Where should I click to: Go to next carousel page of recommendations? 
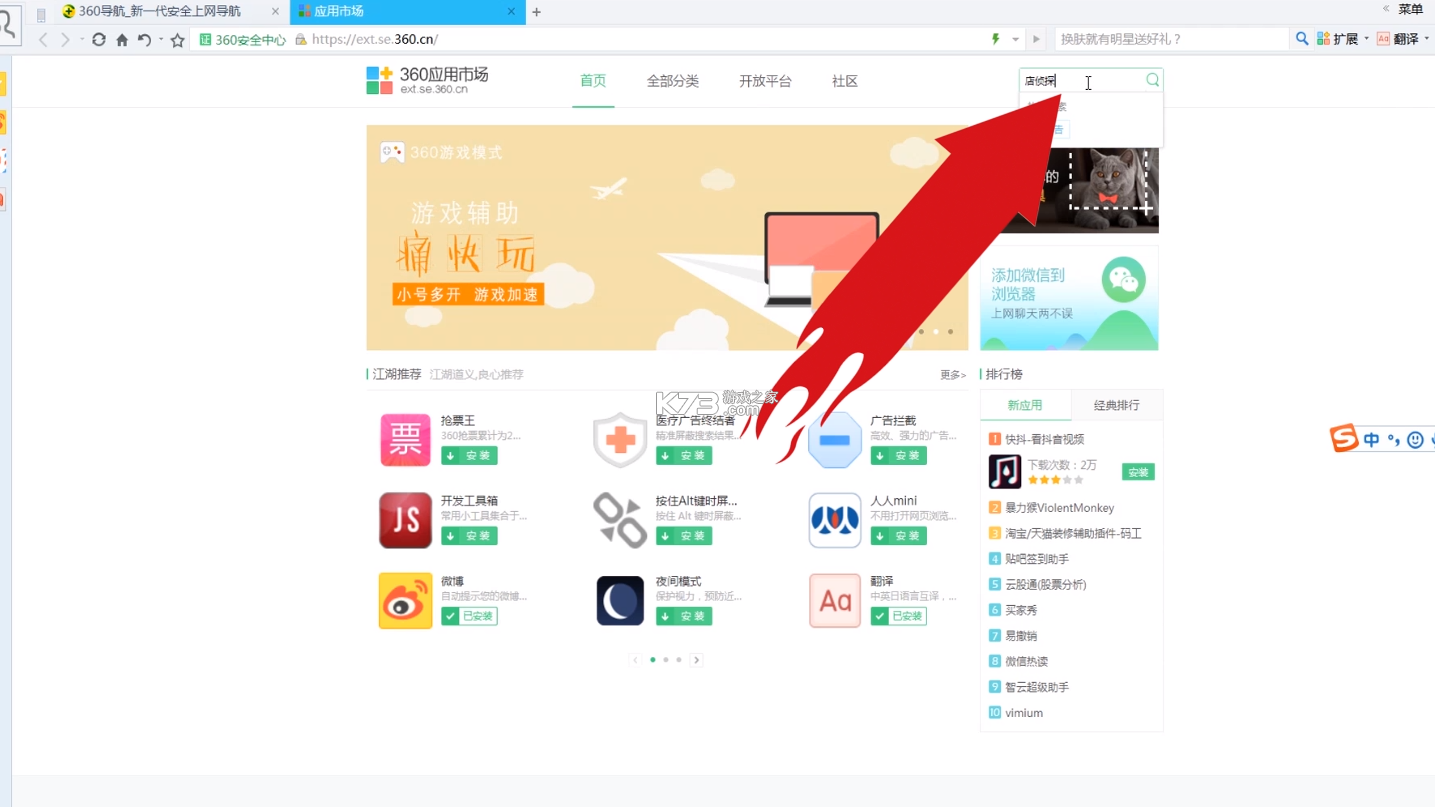click(697, 660)
